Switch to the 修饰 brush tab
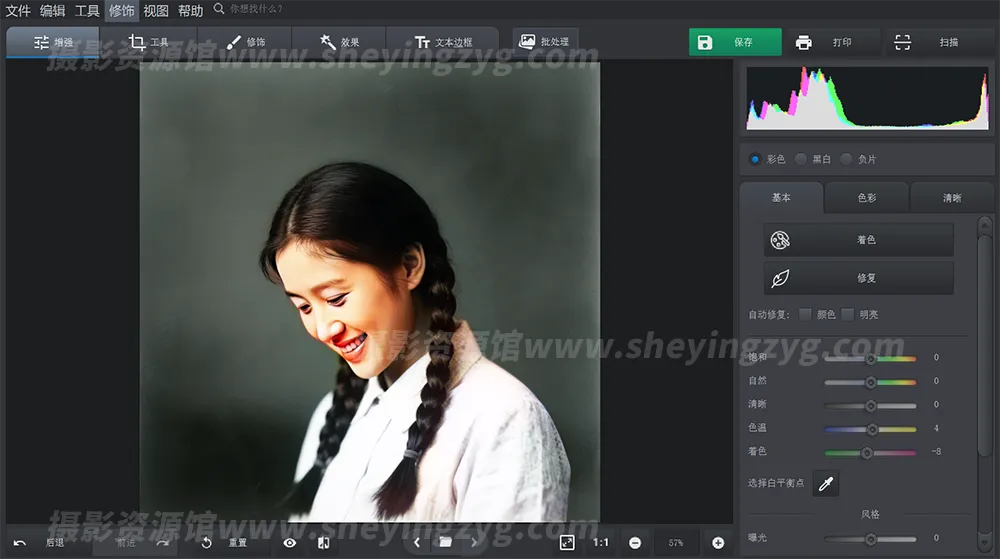The image size is (1000, 559). pos(245,42)
